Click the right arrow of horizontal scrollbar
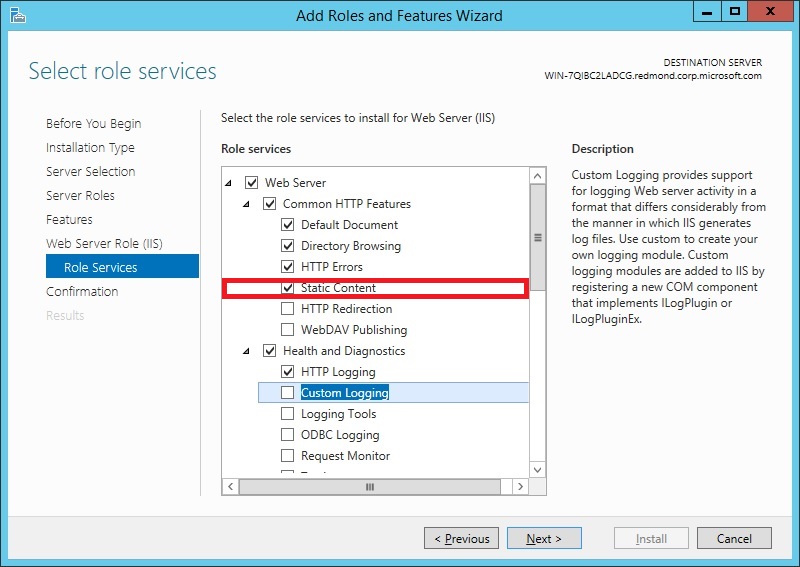This screenshot has height=567, width=800. (520, 486)
